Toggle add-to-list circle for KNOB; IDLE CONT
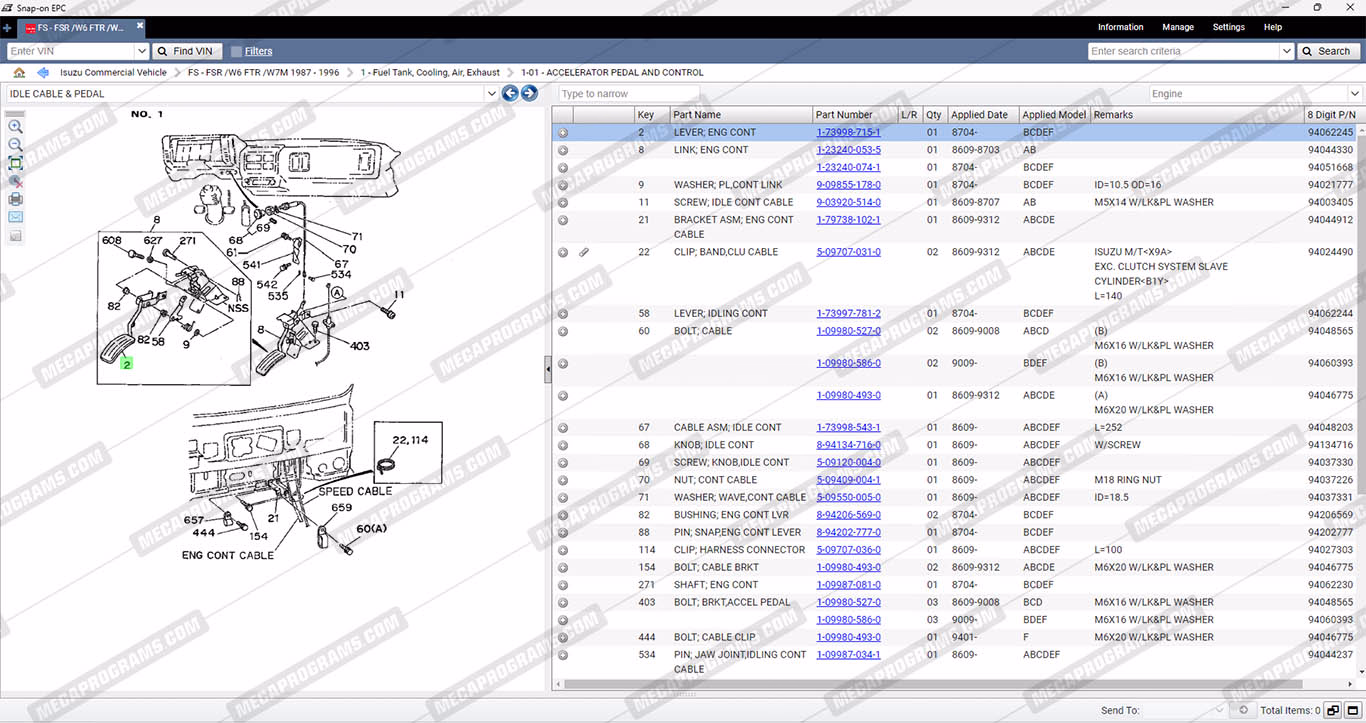Viewport: 1366px width, 723px height. (x=563, y=445)
